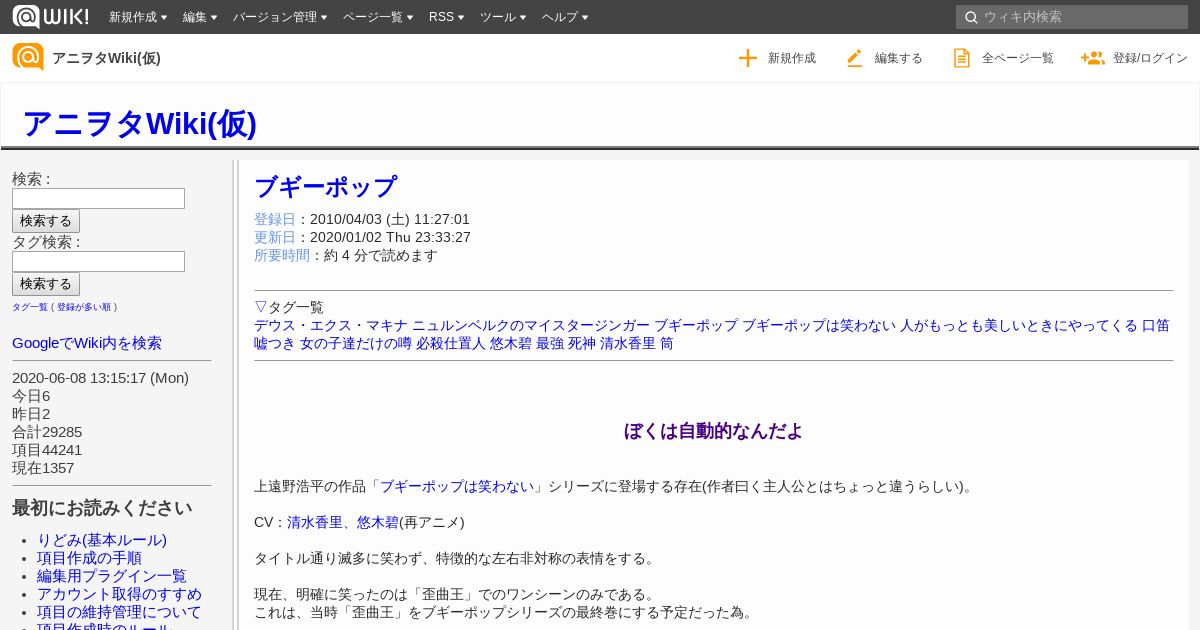This screenshot has width=1200, height=630.
Task: Click the 現在1357 counter text
Action: coord(43,468)
